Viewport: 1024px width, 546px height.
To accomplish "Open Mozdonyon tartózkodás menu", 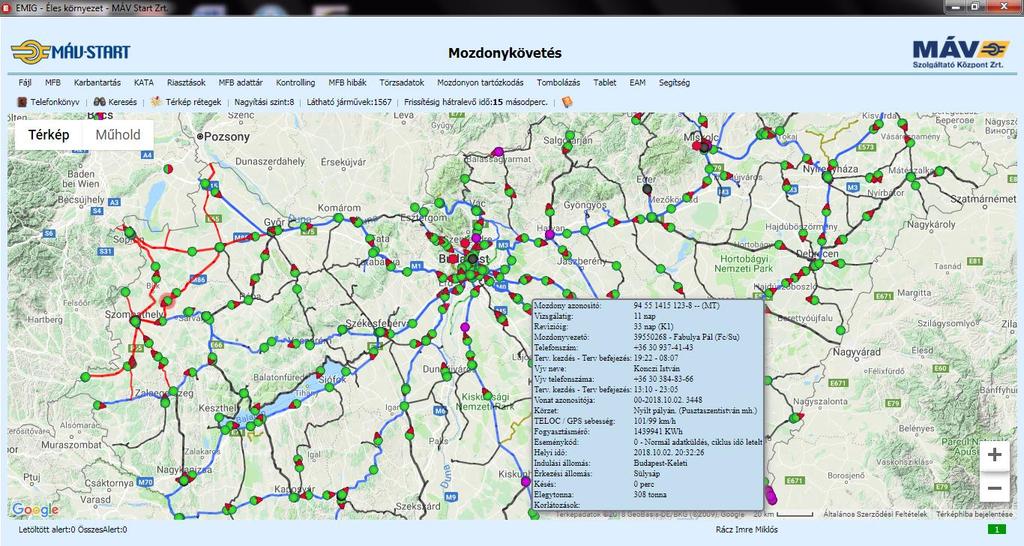I will [480, 83].
